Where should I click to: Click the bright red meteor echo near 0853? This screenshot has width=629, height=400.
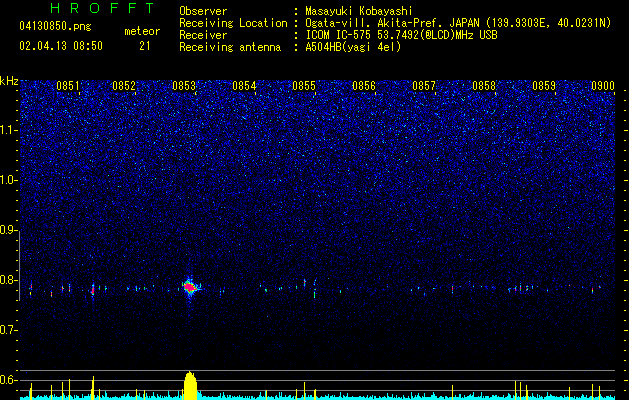(x=190, y=287)
